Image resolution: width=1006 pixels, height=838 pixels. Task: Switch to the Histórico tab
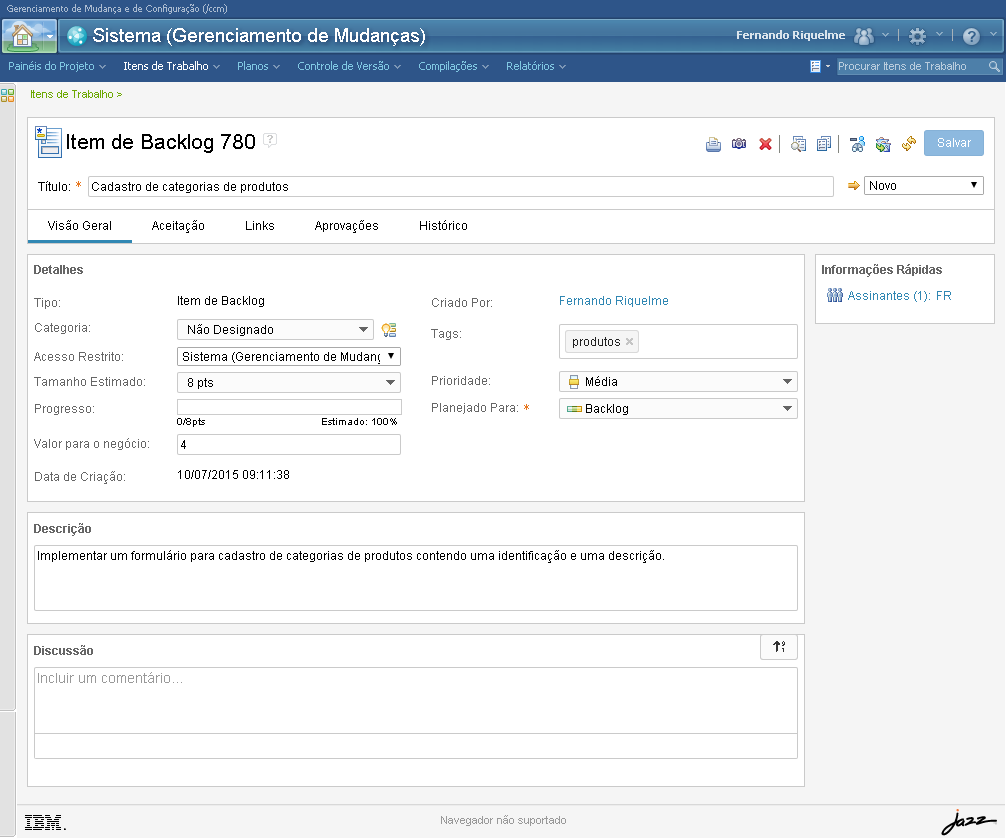pos(443,226)
